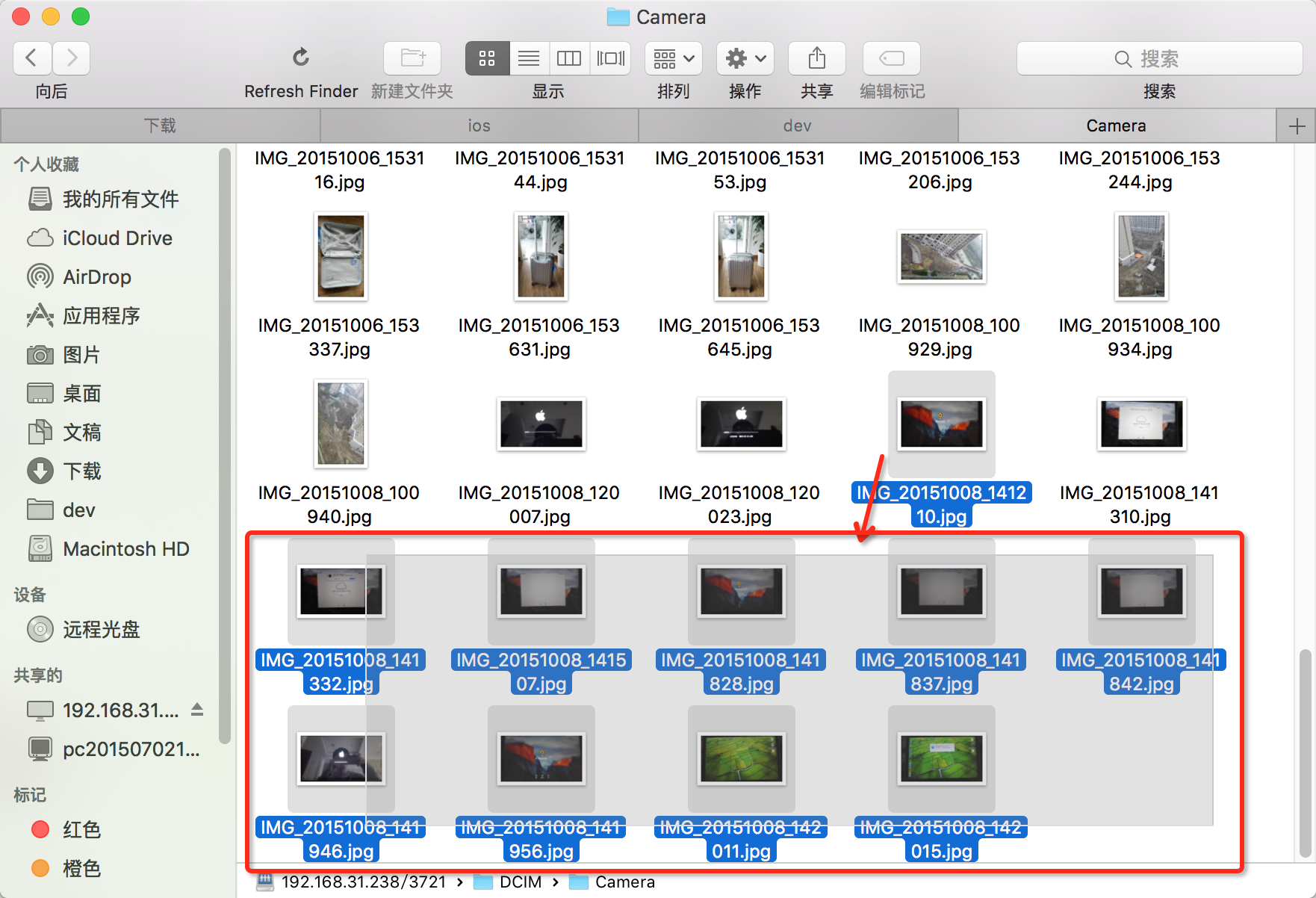Click DCIM in the path bar

coord(508,882)
